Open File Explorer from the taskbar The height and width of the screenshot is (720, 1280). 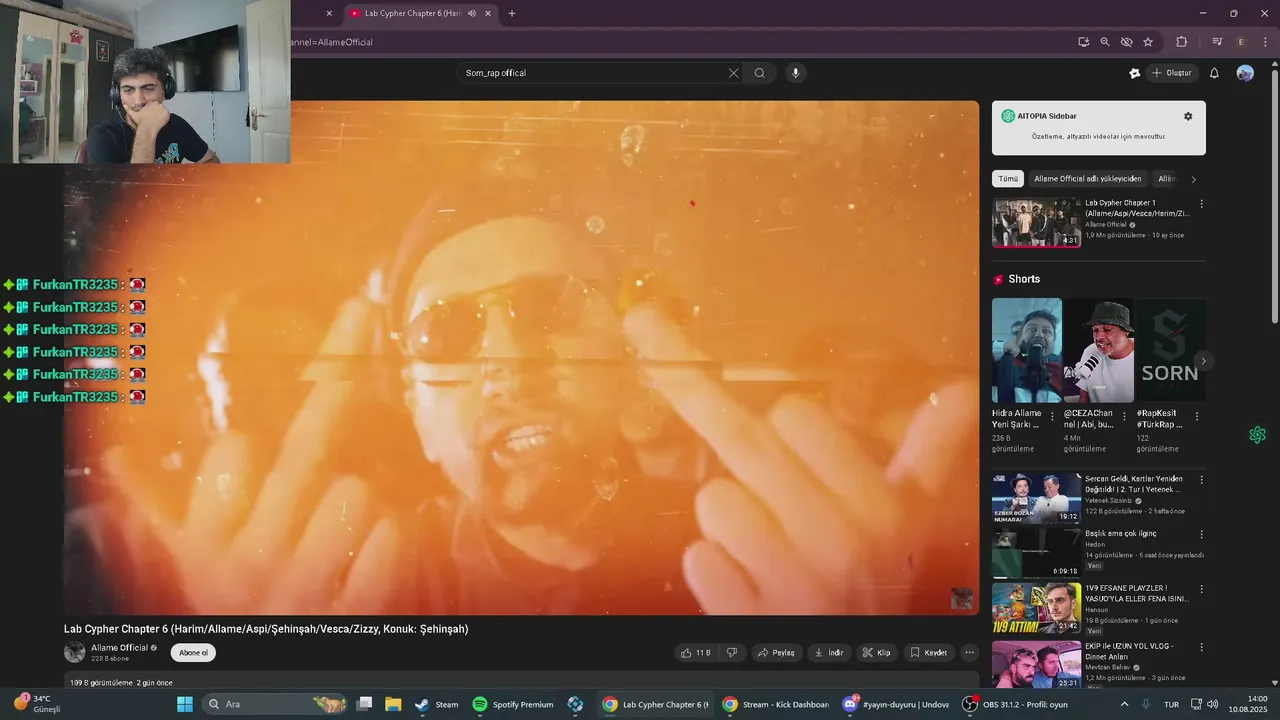point(393,704)
